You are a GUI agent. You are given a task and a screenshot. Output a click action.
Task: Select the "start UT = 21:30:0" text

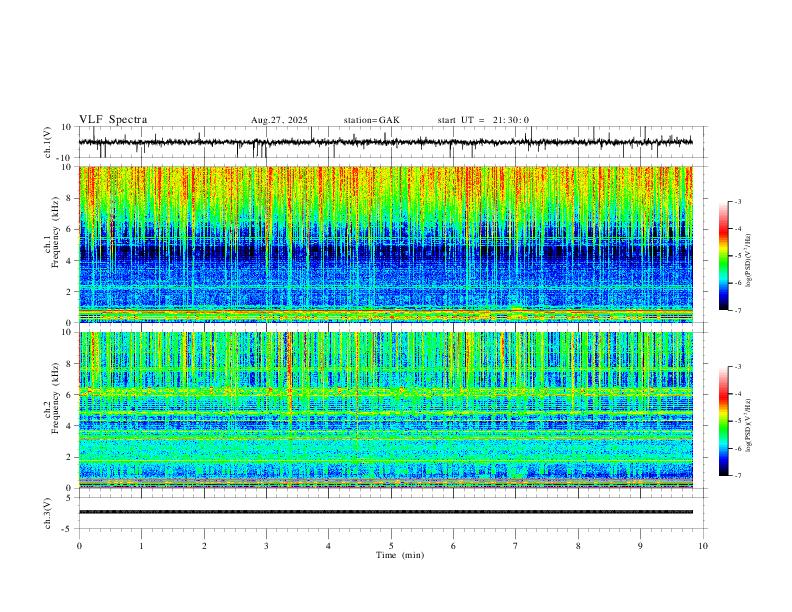(x=483, y=120)
